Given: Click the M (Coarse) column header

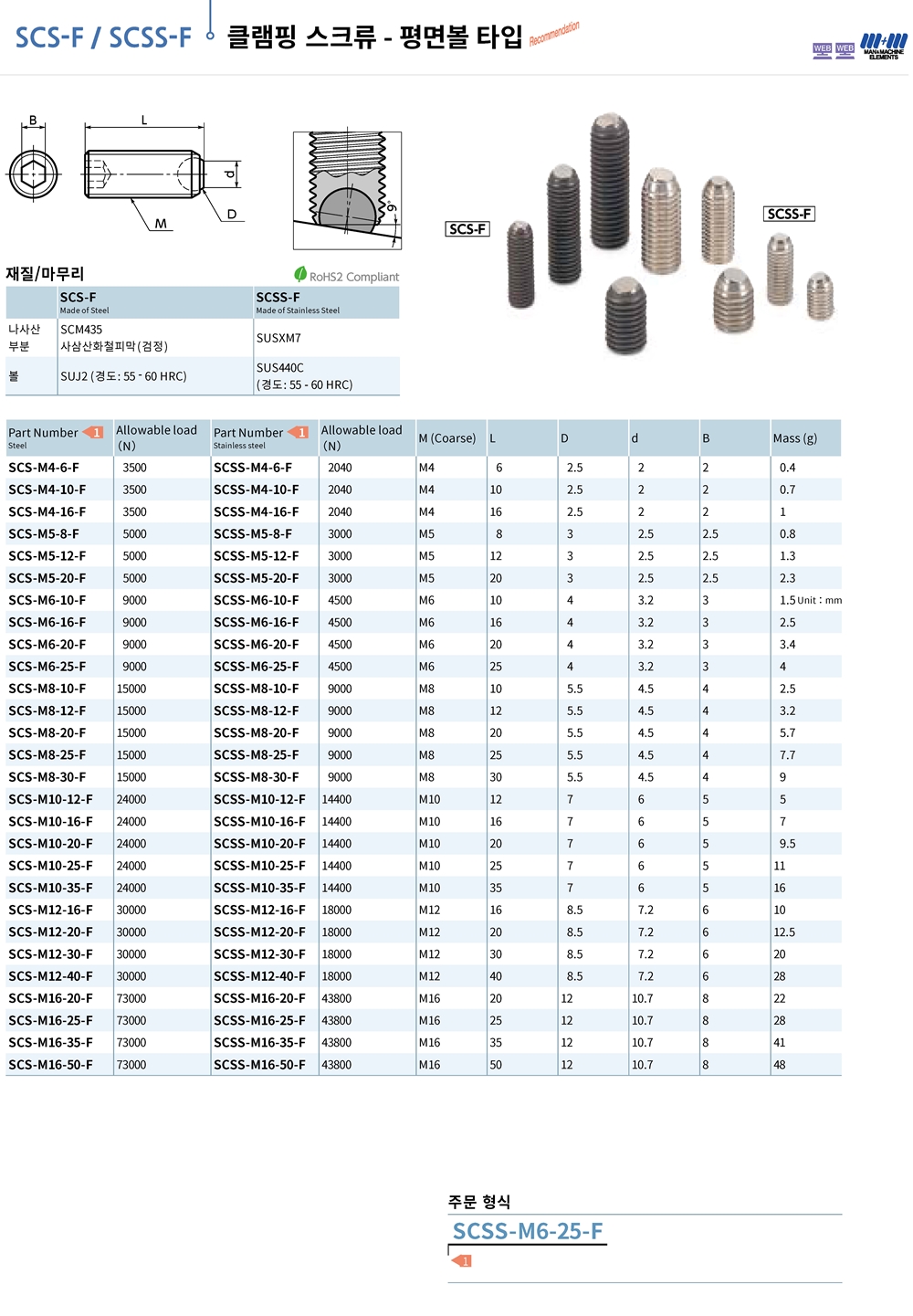Looking at the screenshot, I should (x=451, y=438).
